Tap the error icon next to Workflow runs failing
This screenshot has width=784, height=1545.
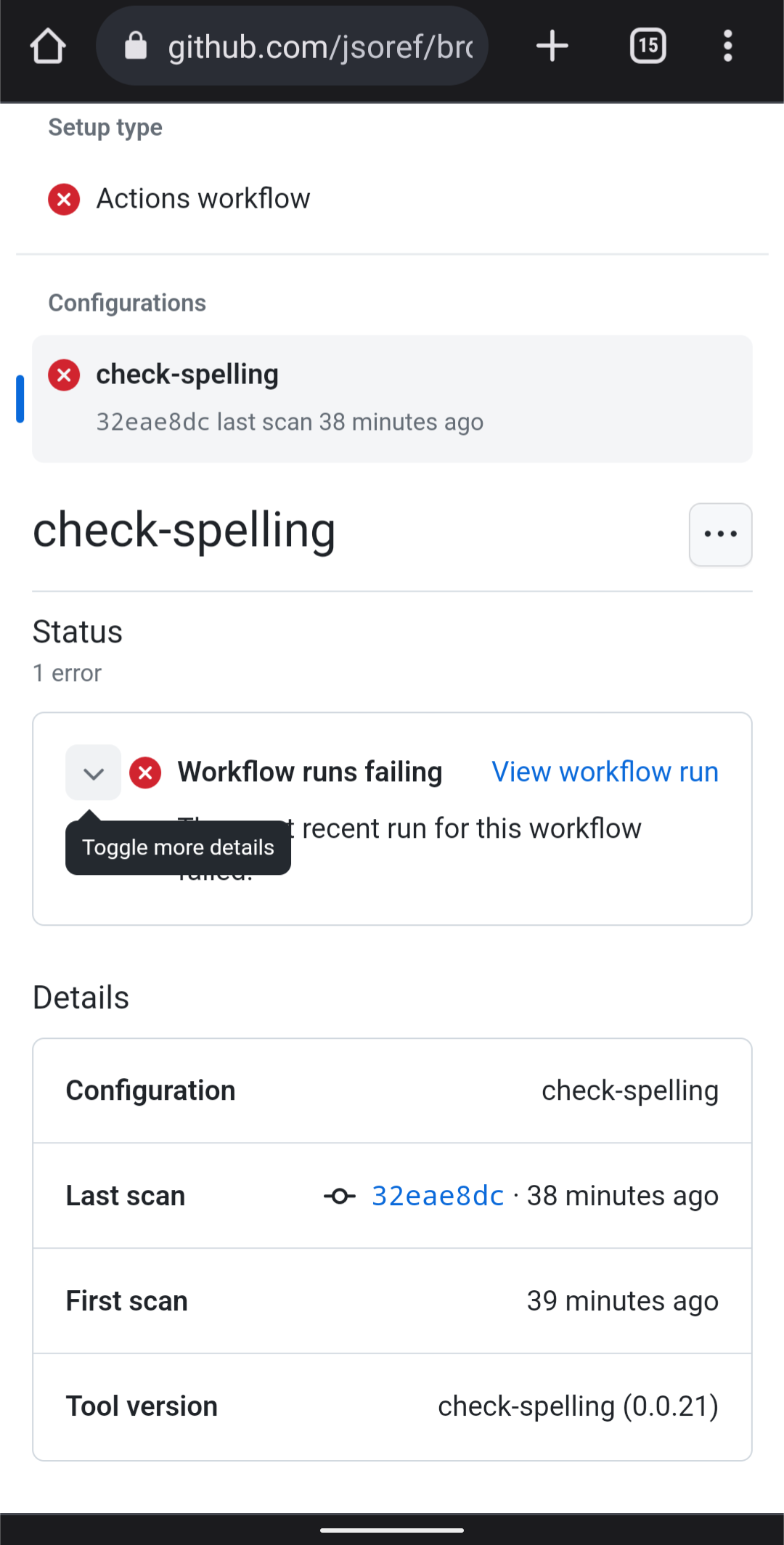click(145, 772)
